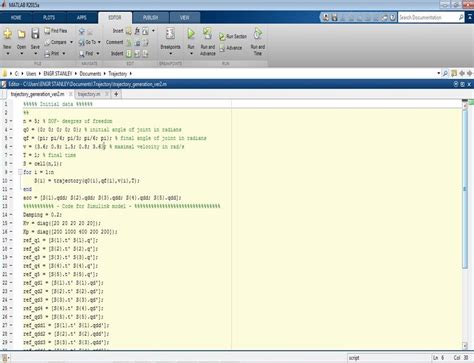Click the fx insert function icon
The height and width of the screenshot is (363, 474).
(137, 31)
